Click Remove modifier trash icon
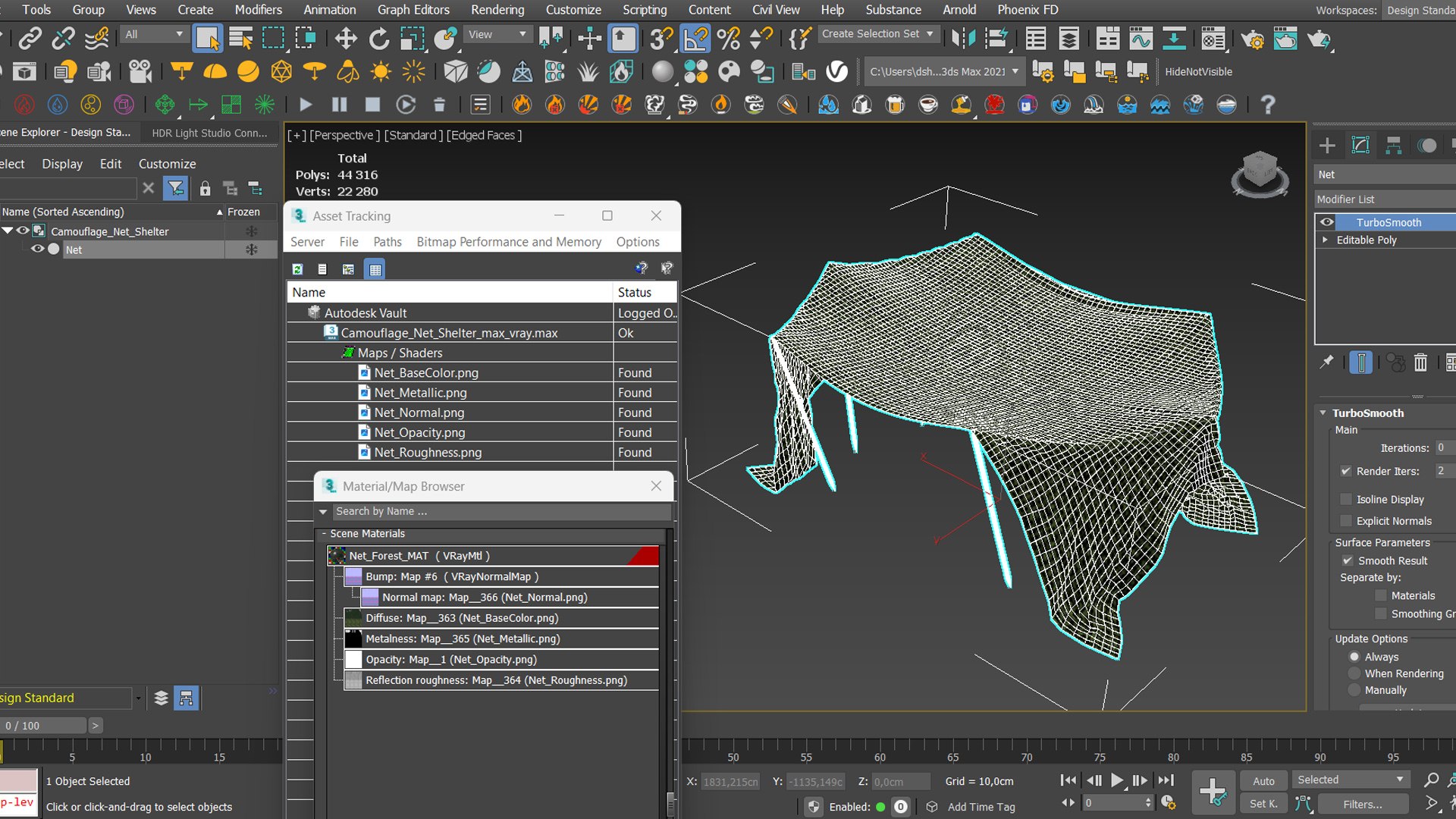Viewport: 1456px width, 819px height. pyautogui.click(x=1420, y=363)
